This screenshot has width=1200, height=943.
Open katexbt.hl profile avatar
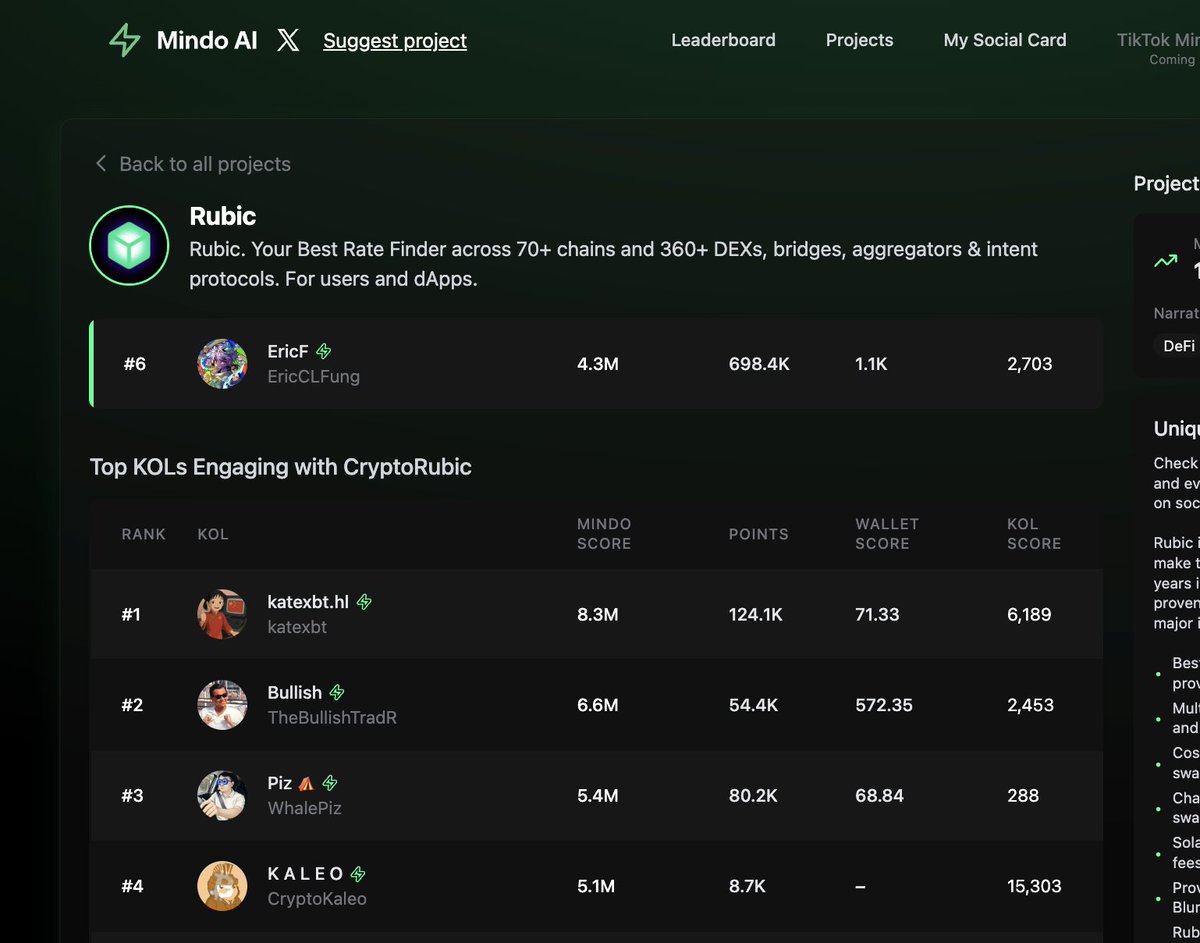222,614
